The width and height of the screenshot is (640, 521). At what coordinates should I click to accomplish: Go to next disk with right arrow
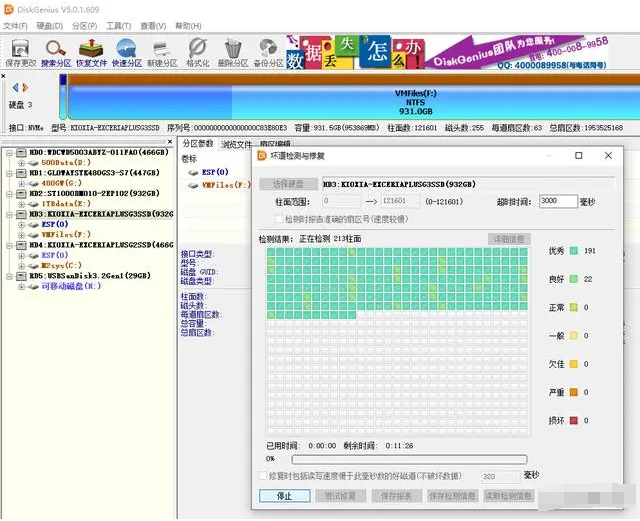25,87
